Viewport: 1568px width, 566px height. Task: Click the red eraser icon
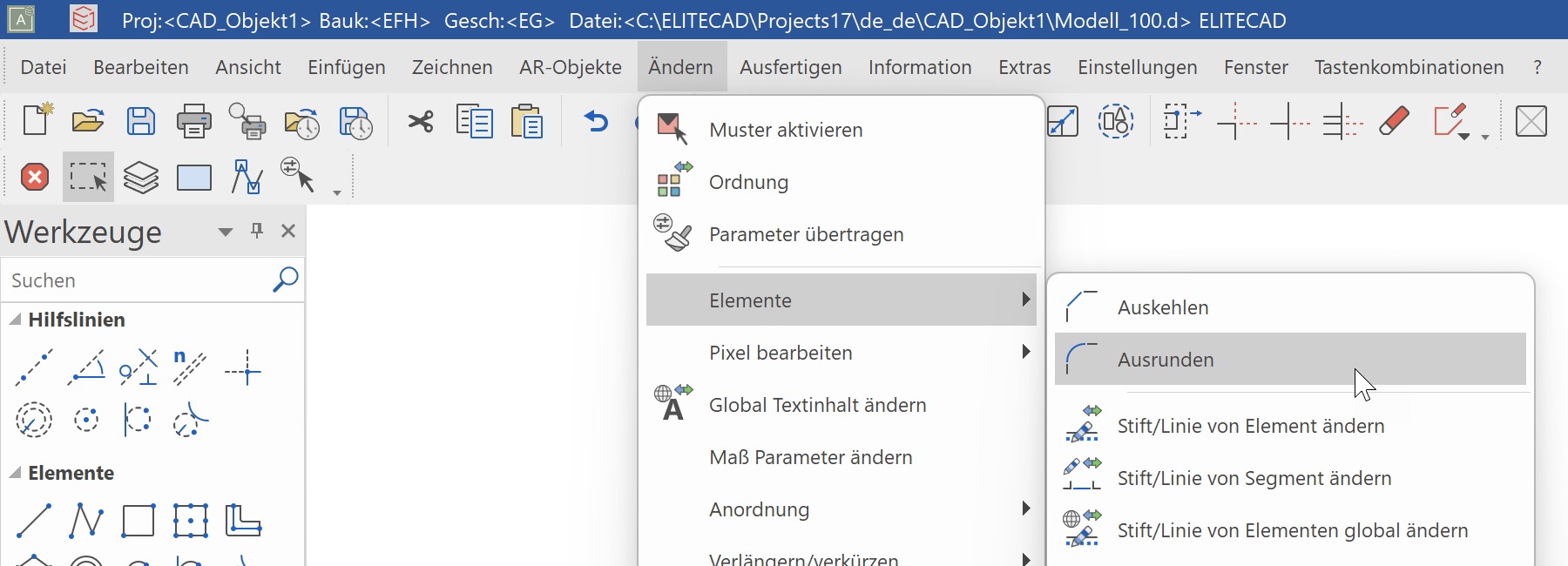(1395, 120)
